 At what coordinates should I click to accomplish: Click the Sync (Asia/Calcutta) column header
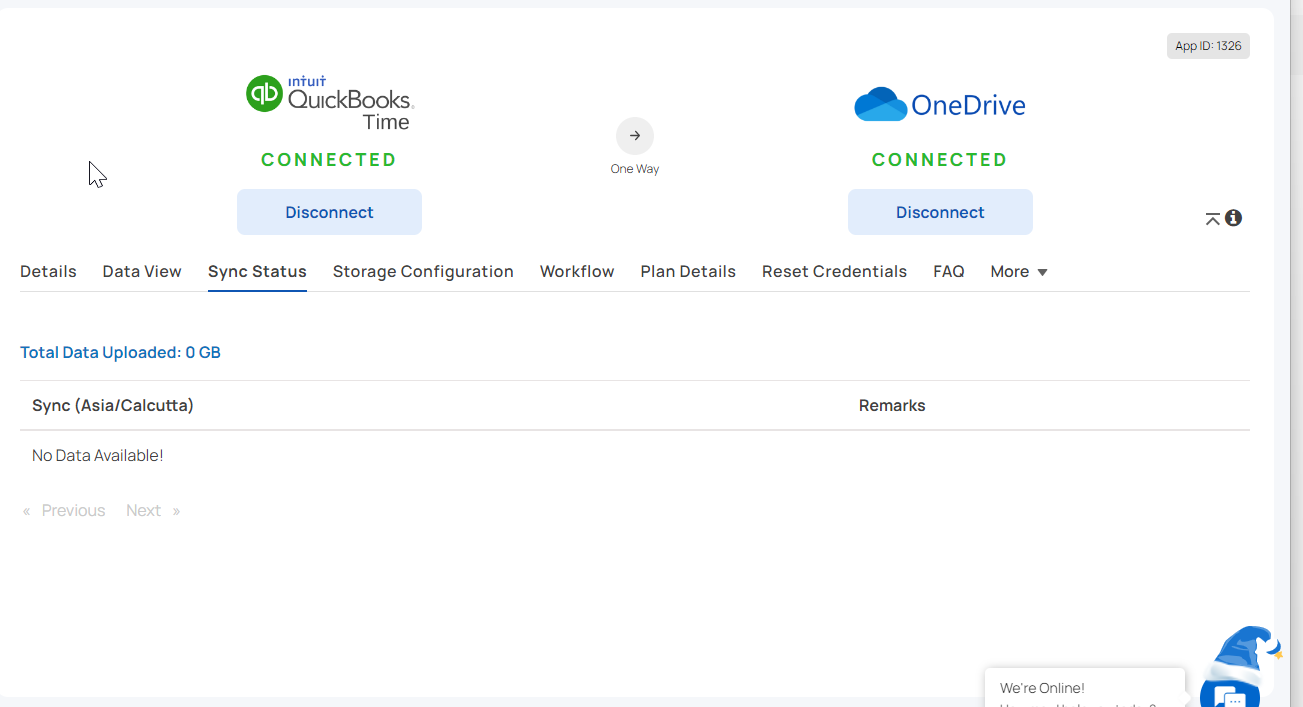[x=113, y=406]
